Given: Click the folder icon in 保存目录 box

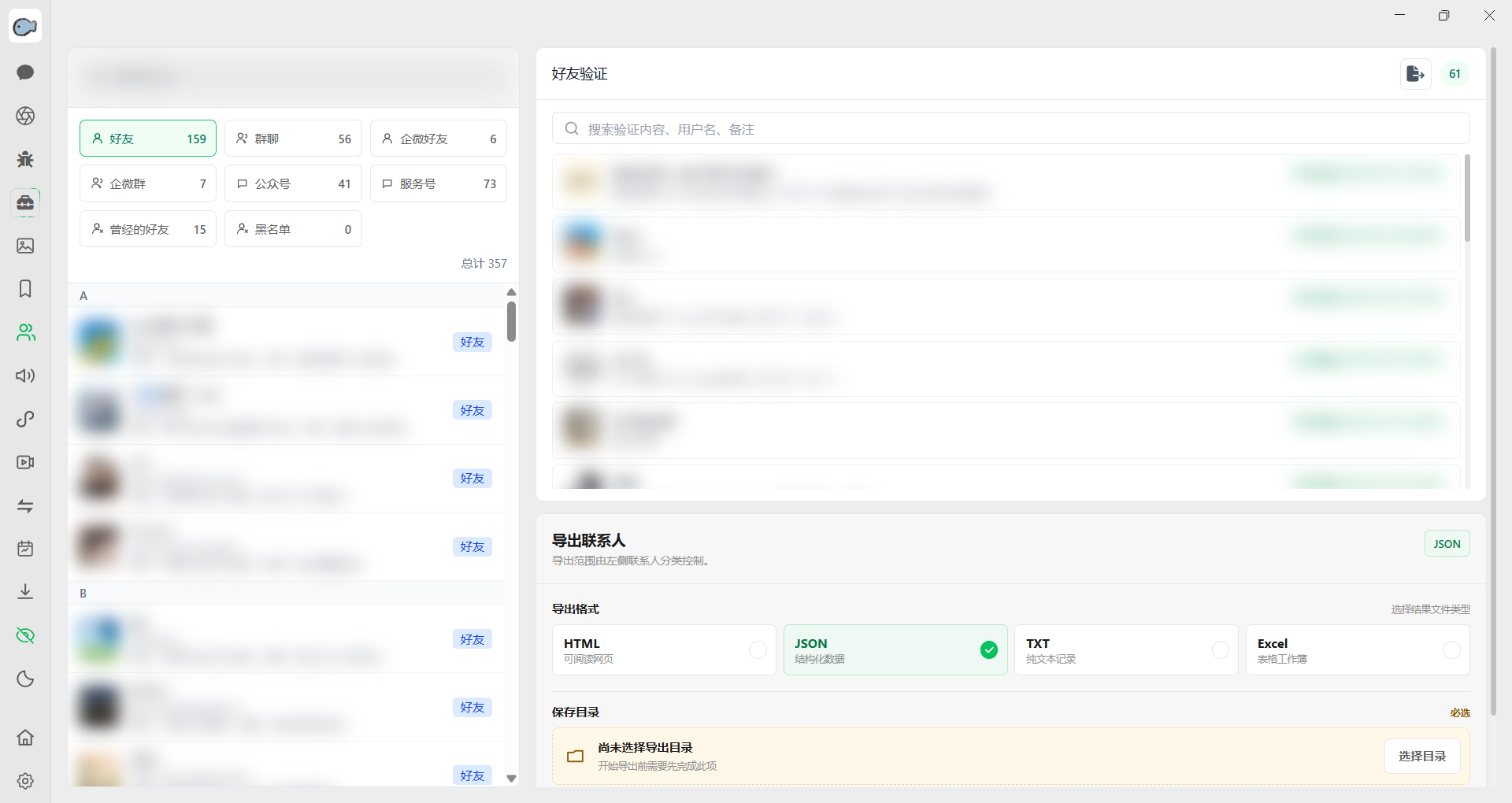Looking at the screenshot, I should [576, 756].
